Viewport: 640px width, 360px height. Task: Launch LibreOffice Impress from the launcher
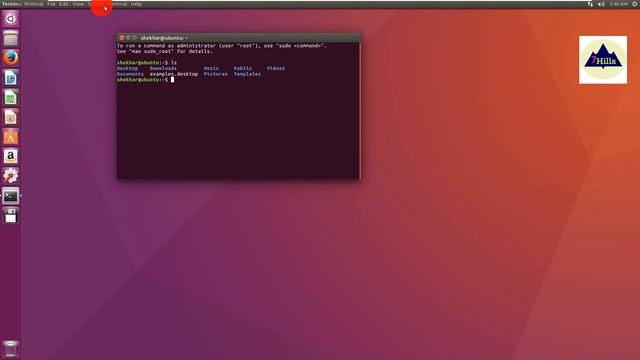pos(11,117)
